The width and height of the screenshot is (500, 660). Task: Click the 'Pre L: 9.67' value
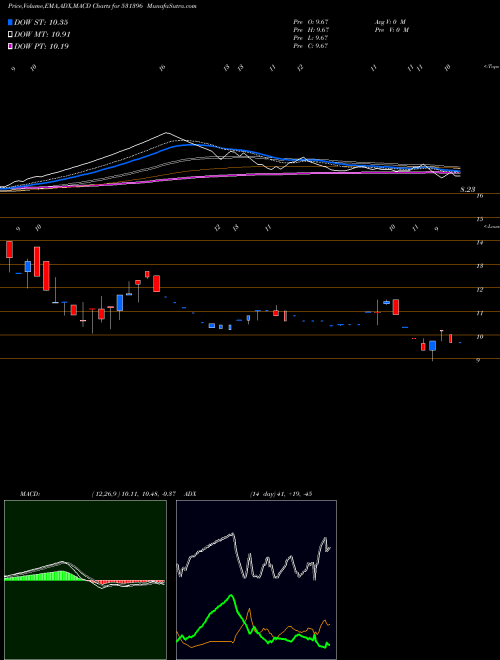[x=311, y=38]
